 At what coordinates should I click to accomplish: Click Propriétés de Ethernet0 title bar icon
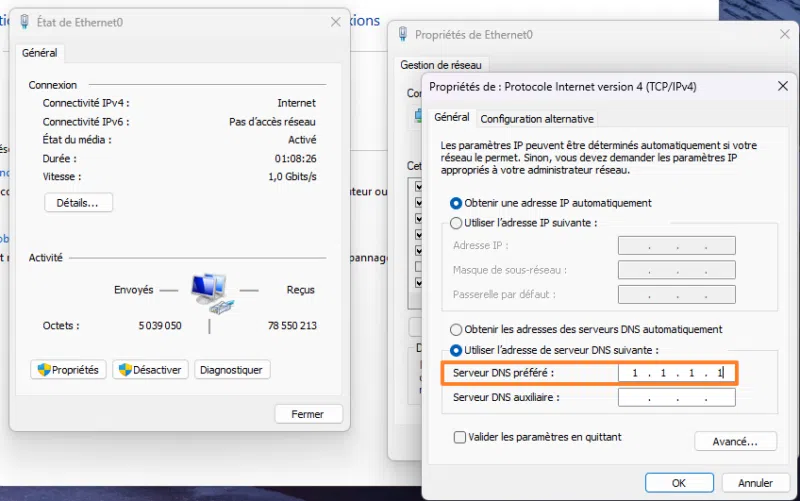[403, 34]
